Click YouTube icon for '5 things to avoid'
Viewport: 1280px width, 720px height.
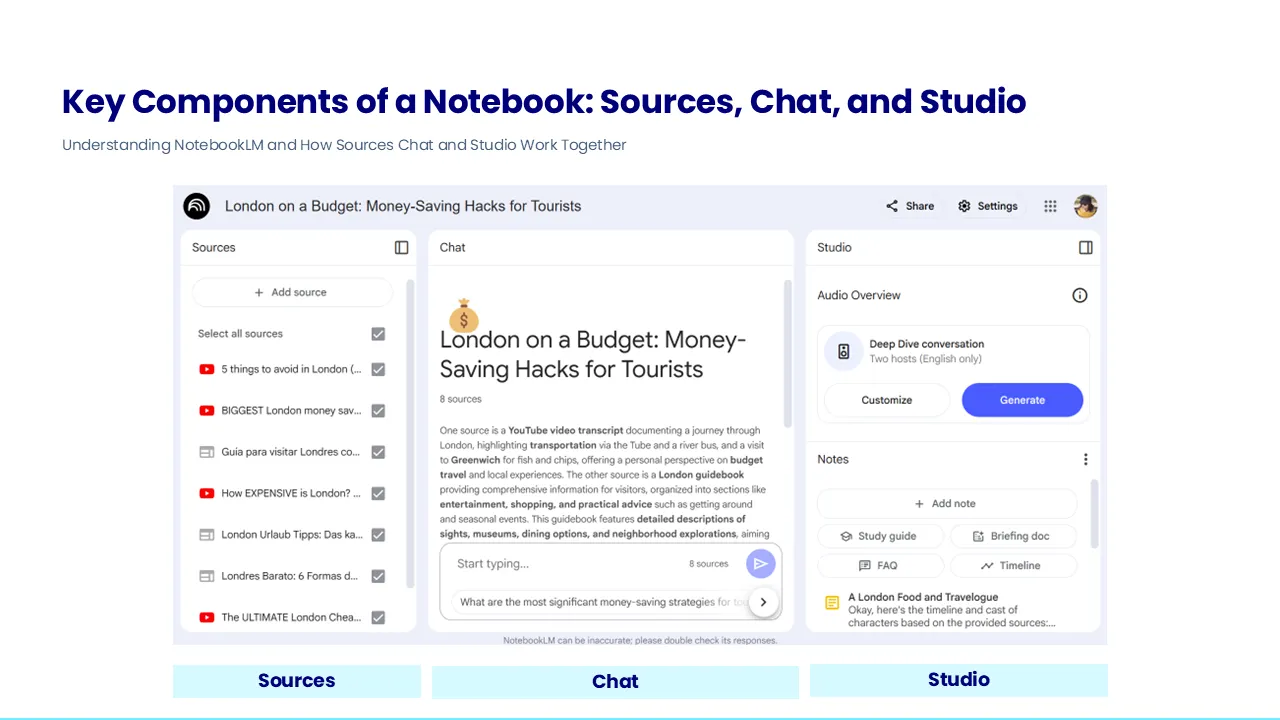207,369
